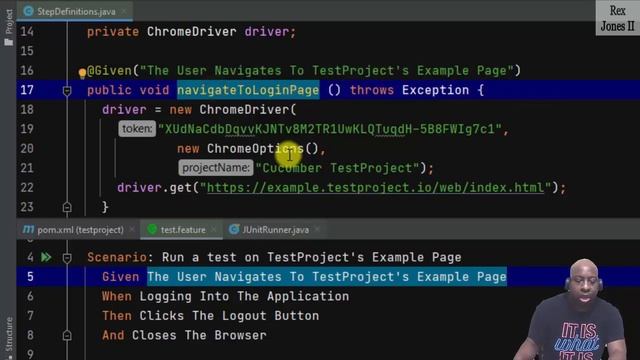The width and height of the screenshot is (640, 360).
Task: Close the JUnitRunner.java tab
Action: (317, 230)
